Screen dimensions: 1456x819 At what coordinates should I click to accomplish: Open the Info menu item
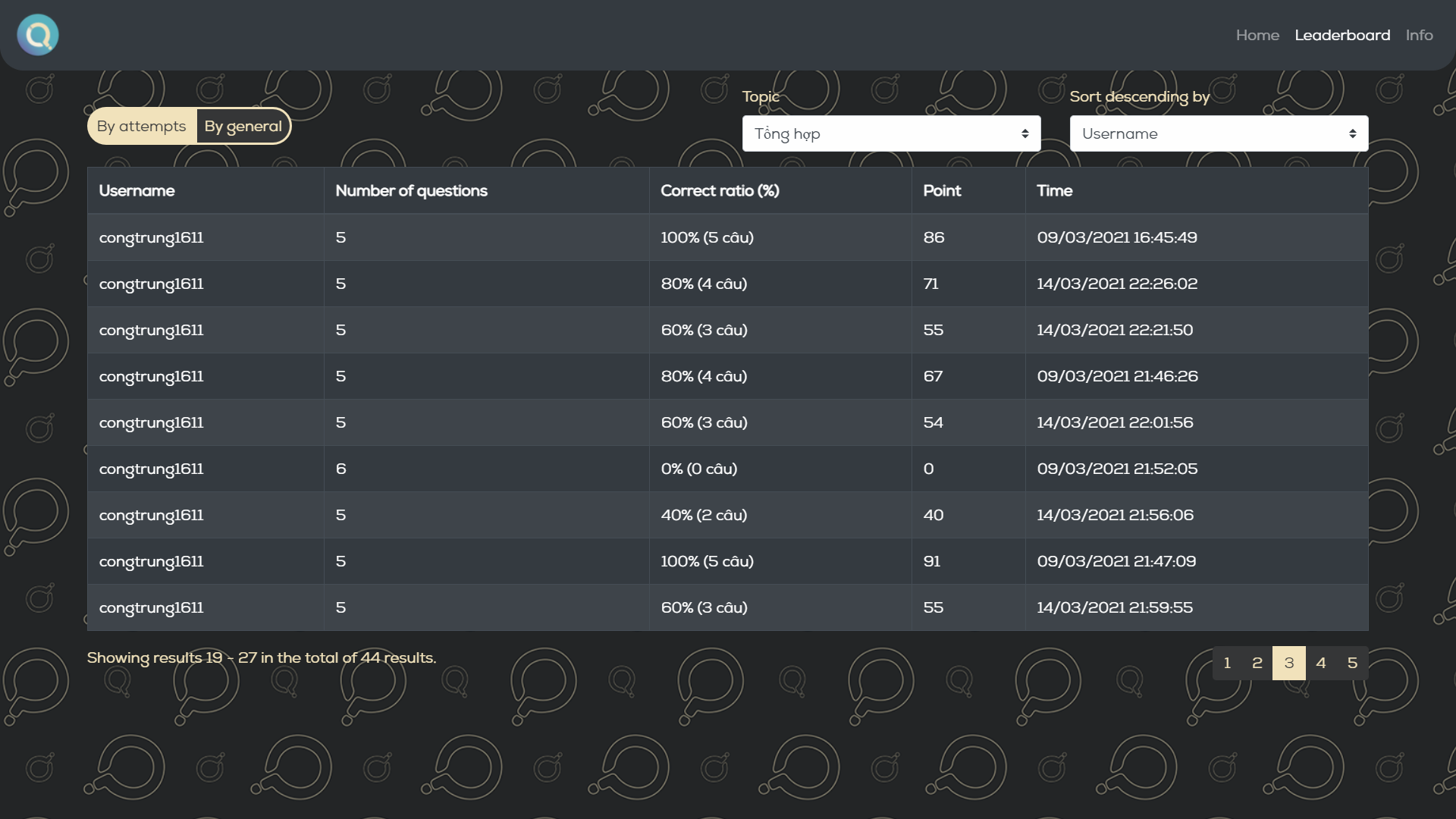pos(1419,36)
